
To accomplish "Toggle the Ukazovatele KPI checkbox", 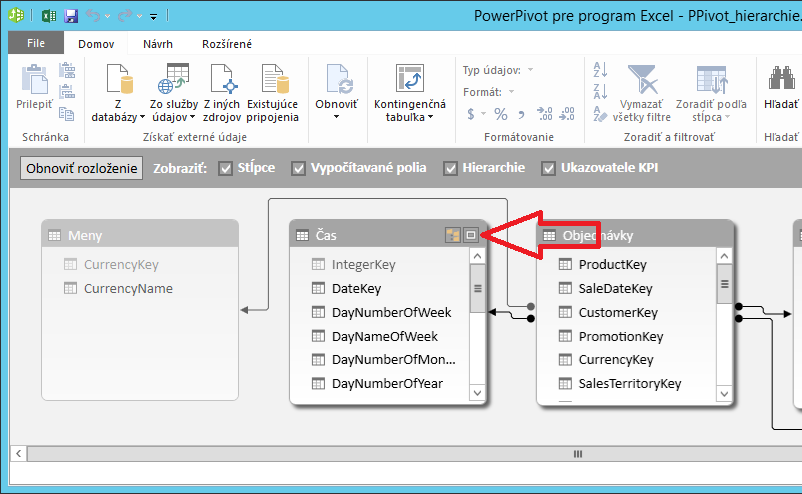I will (548, 168).
